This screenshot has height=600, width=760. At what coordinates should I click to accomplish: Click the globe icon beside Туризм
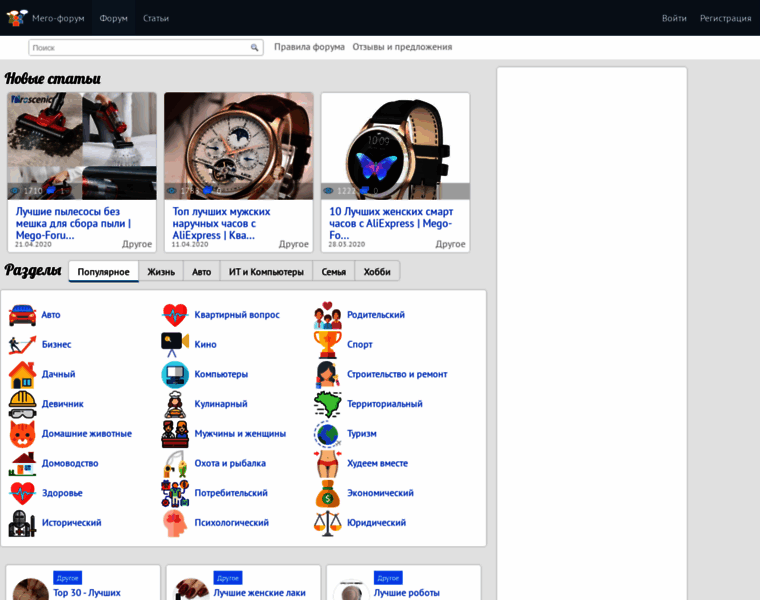(x=328, y=434)
